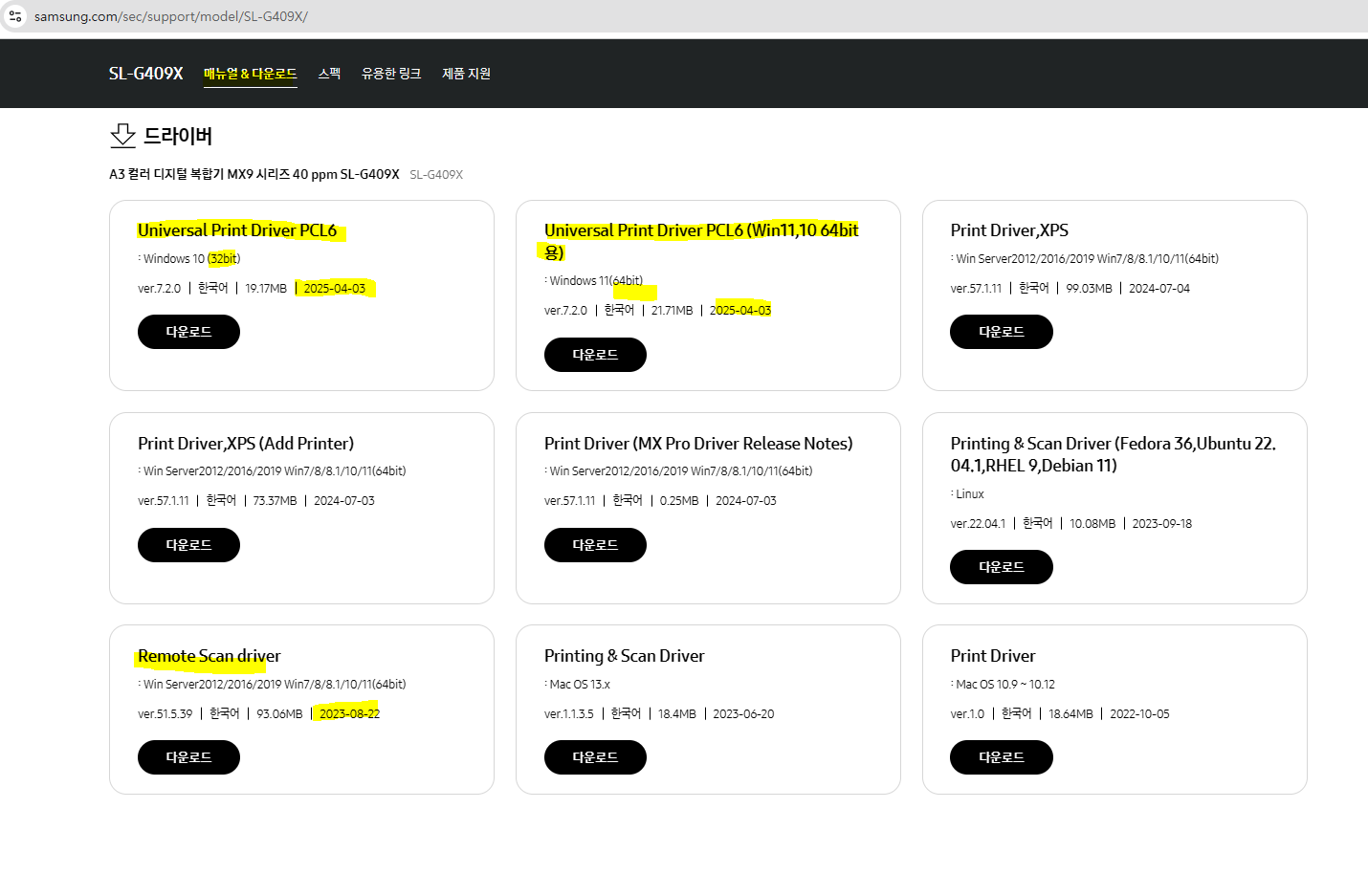Select the URL in the address bar
Screen dimensions: 1368x896
tap(171, 16)
